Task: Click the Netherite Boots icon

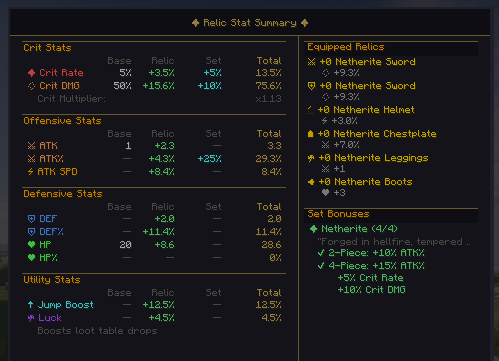Action: 311,182
